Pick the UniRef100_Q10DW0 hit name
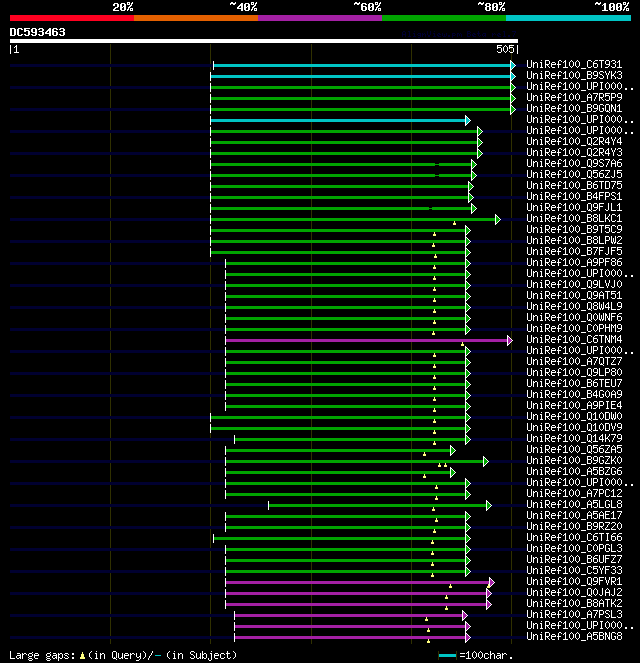The image size is (640, 663). pos(574,416)
